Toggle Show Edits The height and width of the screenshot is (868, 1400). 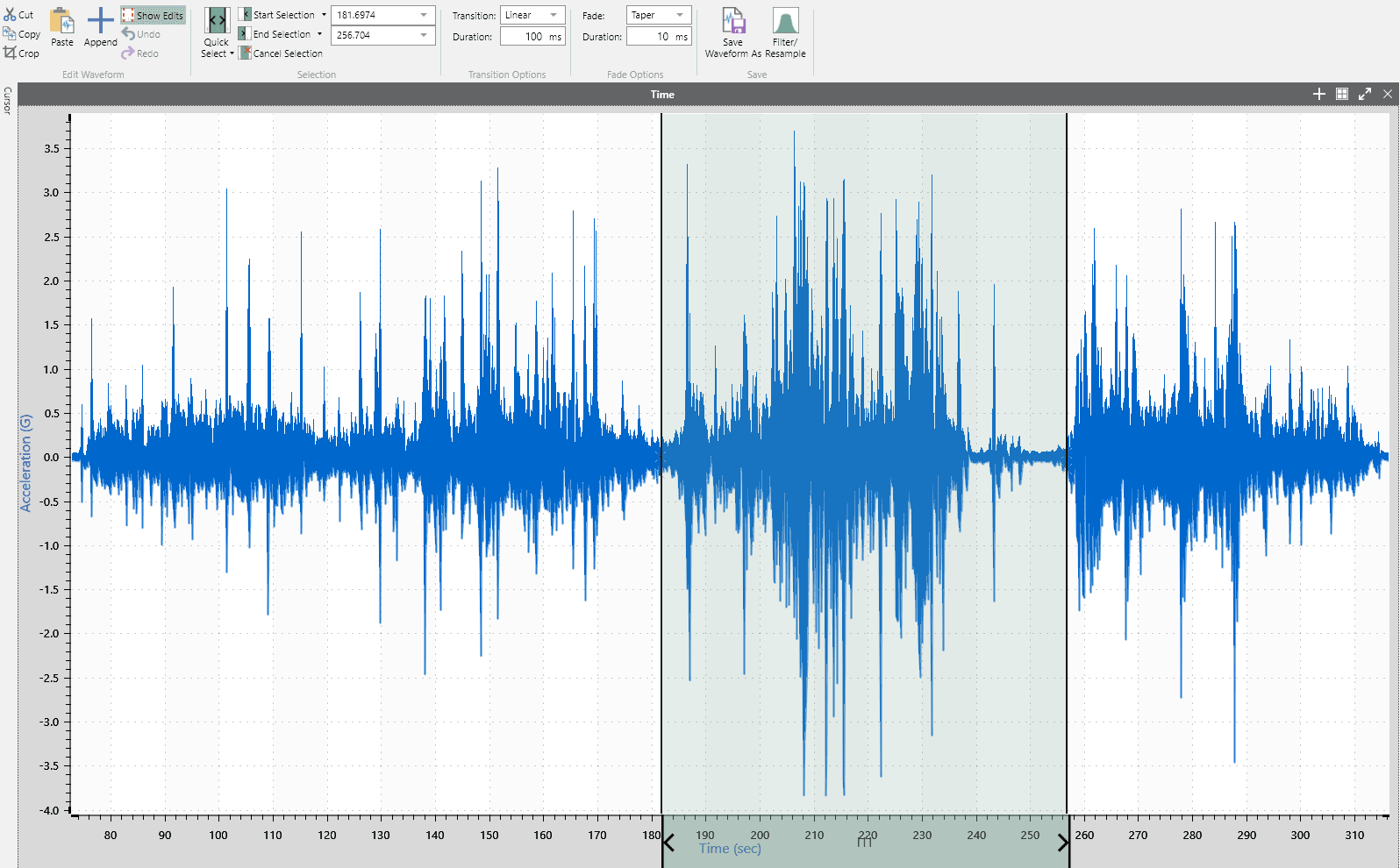(x=154, y=15)
